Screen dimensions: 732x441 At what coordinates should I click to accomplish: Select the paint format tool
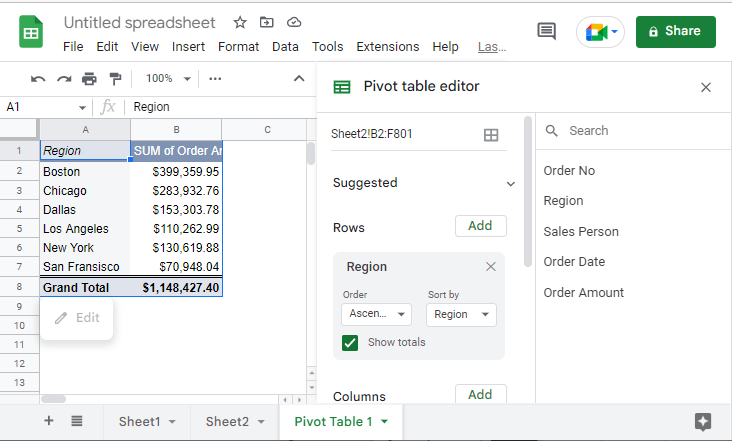[115, 79]
